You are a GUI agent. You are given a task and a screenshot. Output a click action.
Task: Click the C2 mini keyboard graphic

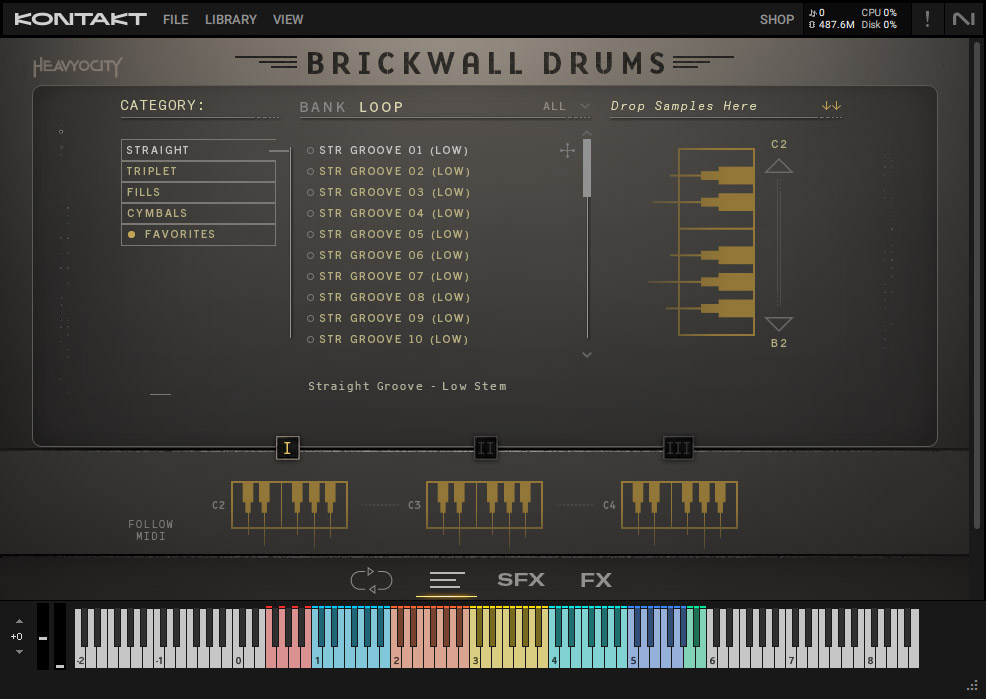(x=289, y=505)
